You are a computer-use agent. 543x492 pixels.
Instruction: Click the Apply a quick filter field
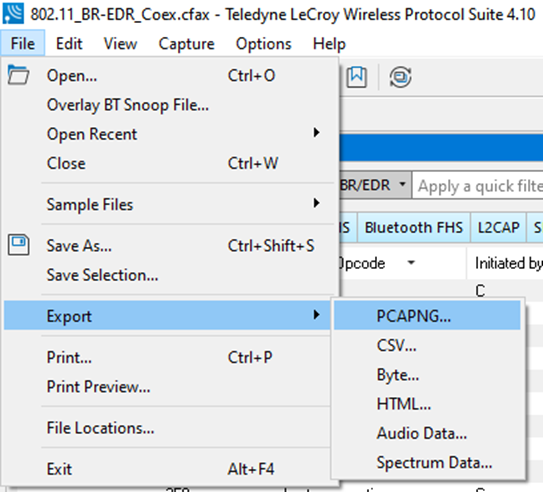coord(478,186)
